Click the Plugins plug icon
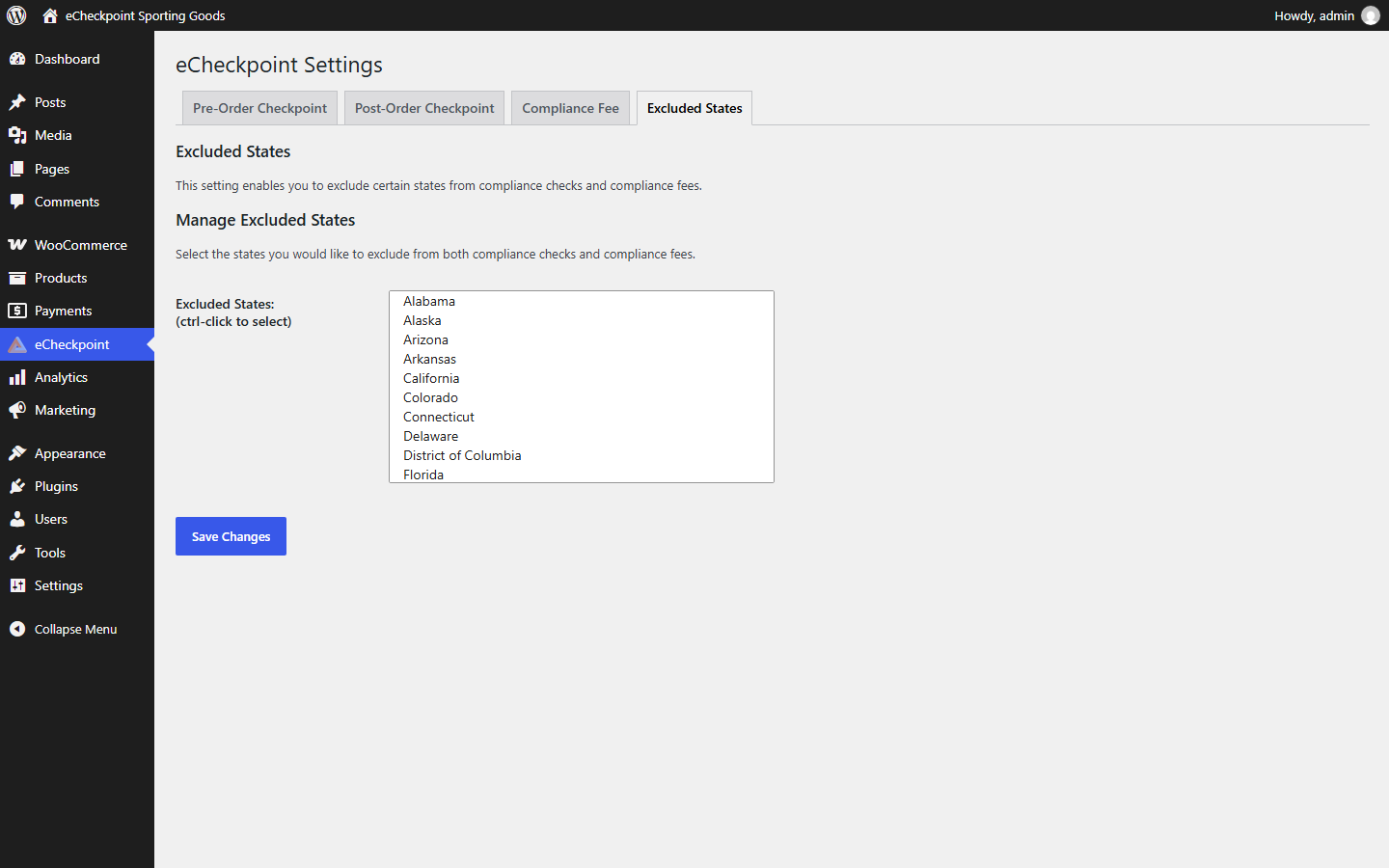 tap(17, 486)
